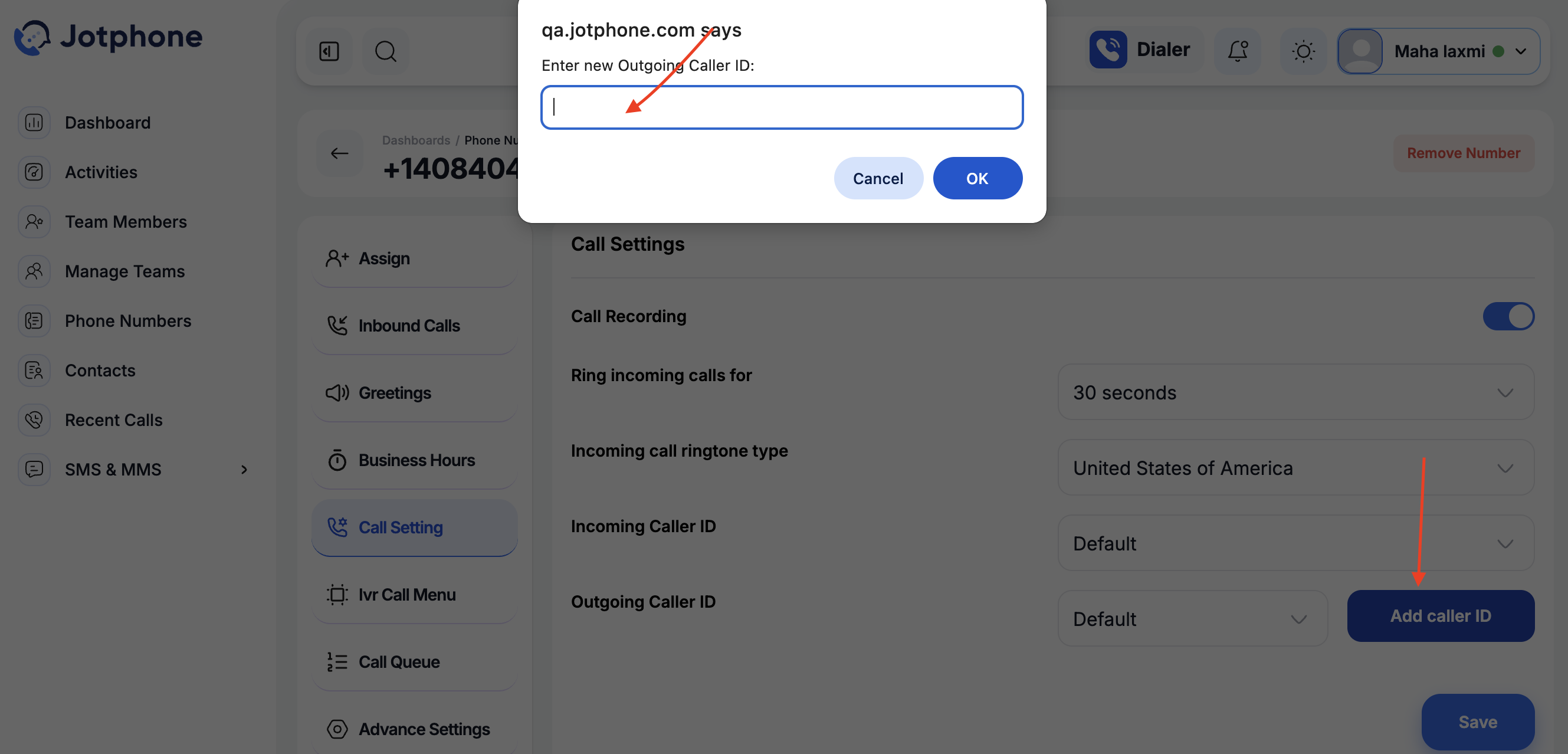Click the Add caller ID button
1568x754 pixels.
point(1440,616)
